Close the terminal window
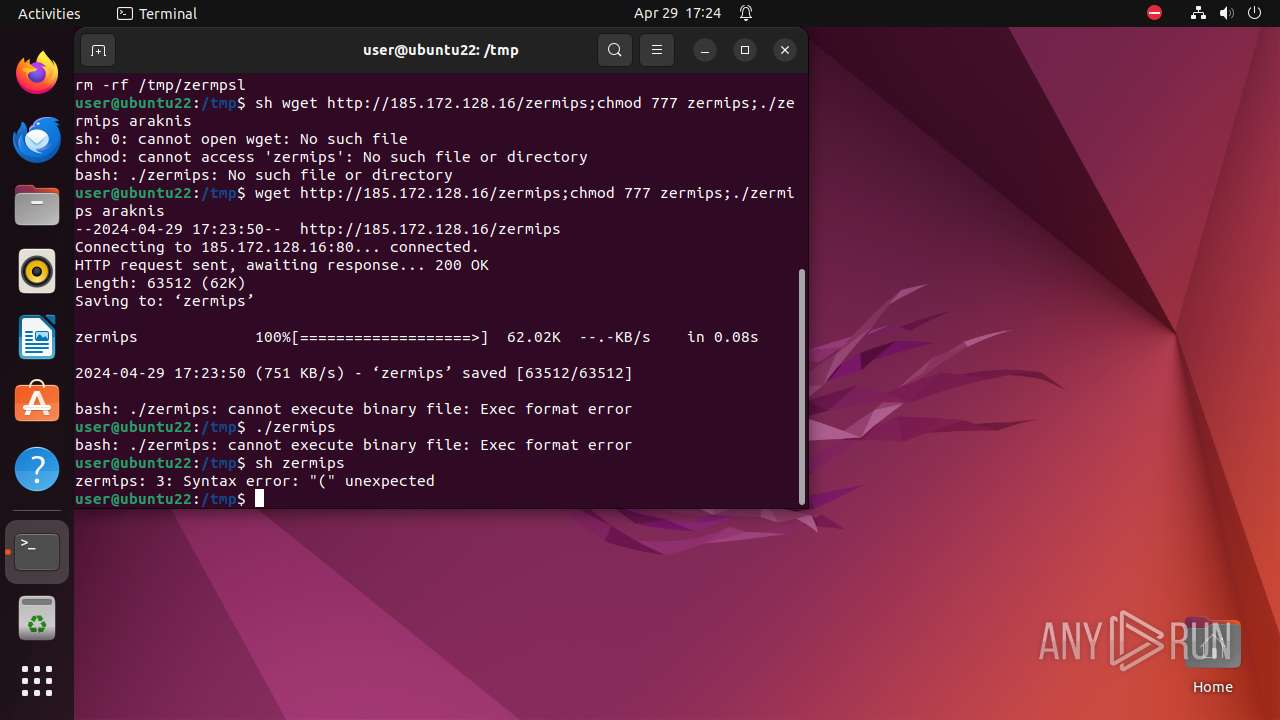Screen dimensions: 1280x720 click(x=785, y=50)
